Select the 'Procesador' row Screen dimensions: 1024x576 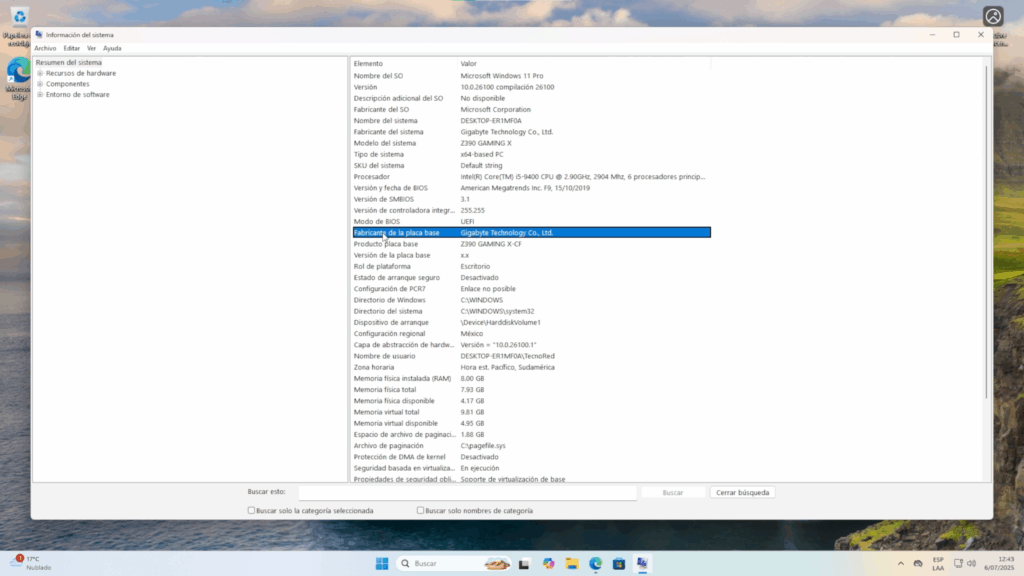click(x=531, y=176)
